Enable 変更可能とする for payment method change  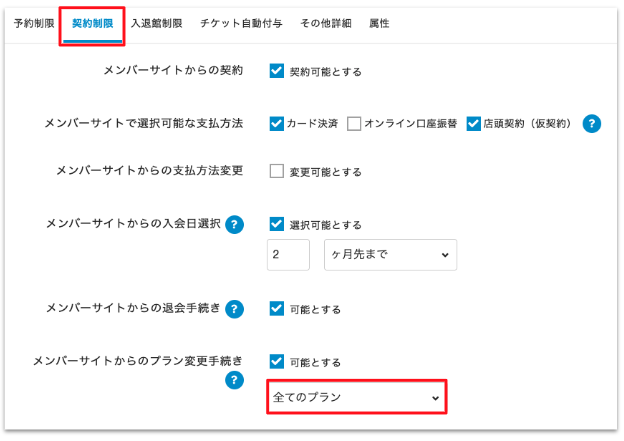click(x=277, y=171)
